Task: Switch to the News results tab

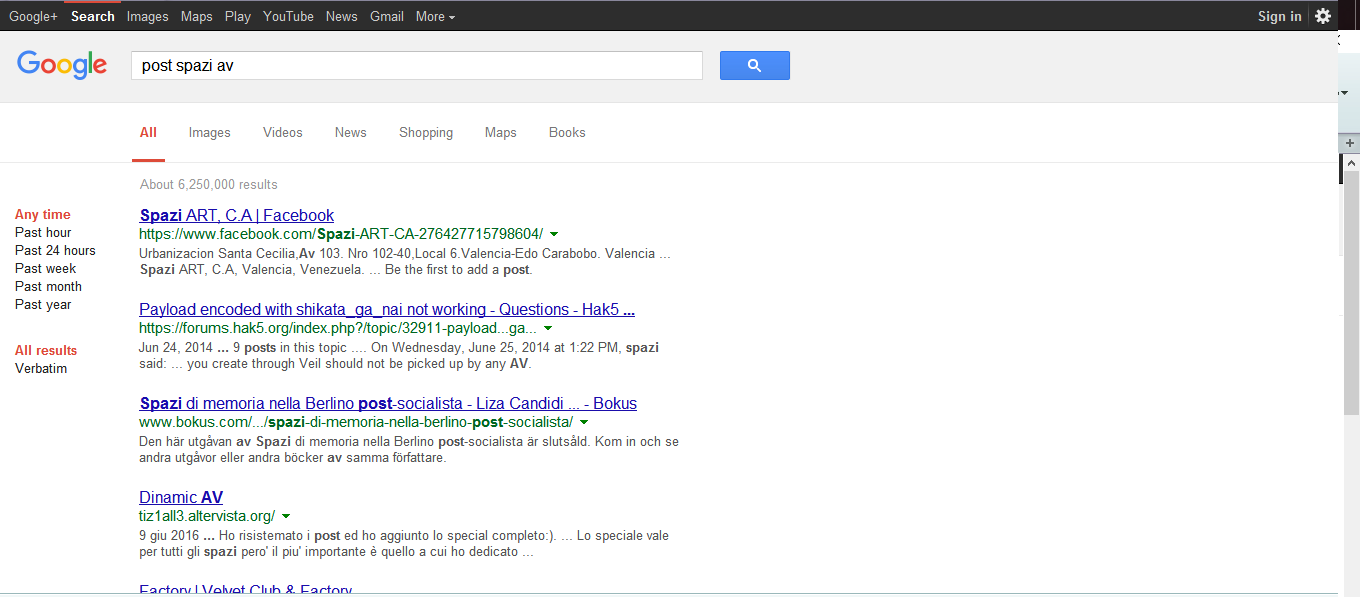Action: point(351,132)
